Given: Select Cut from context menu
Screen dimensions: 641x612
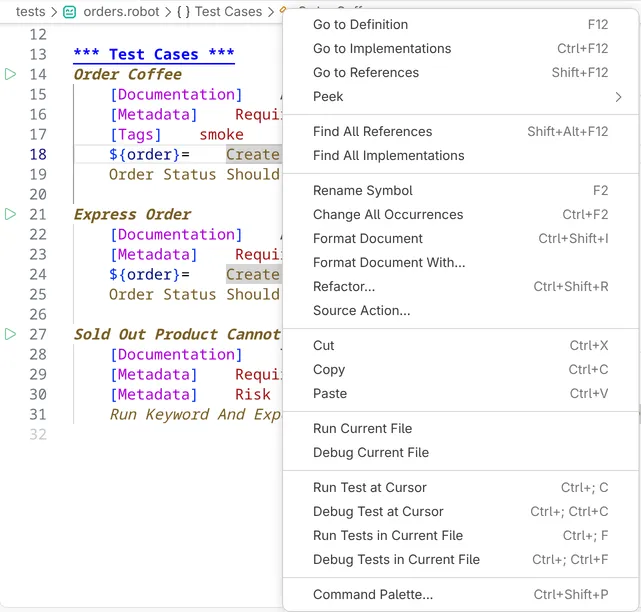Looking at the screenshot, I should 461,345.
